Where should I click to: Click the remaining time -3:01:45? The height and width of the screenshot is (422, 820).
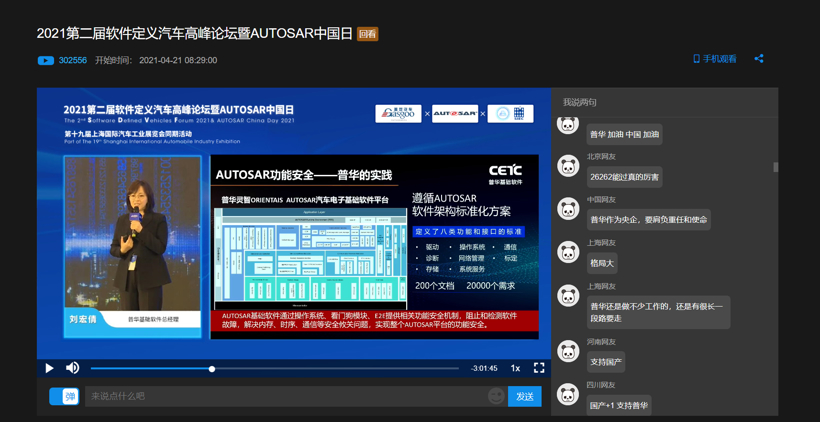[x=484, y=368]
